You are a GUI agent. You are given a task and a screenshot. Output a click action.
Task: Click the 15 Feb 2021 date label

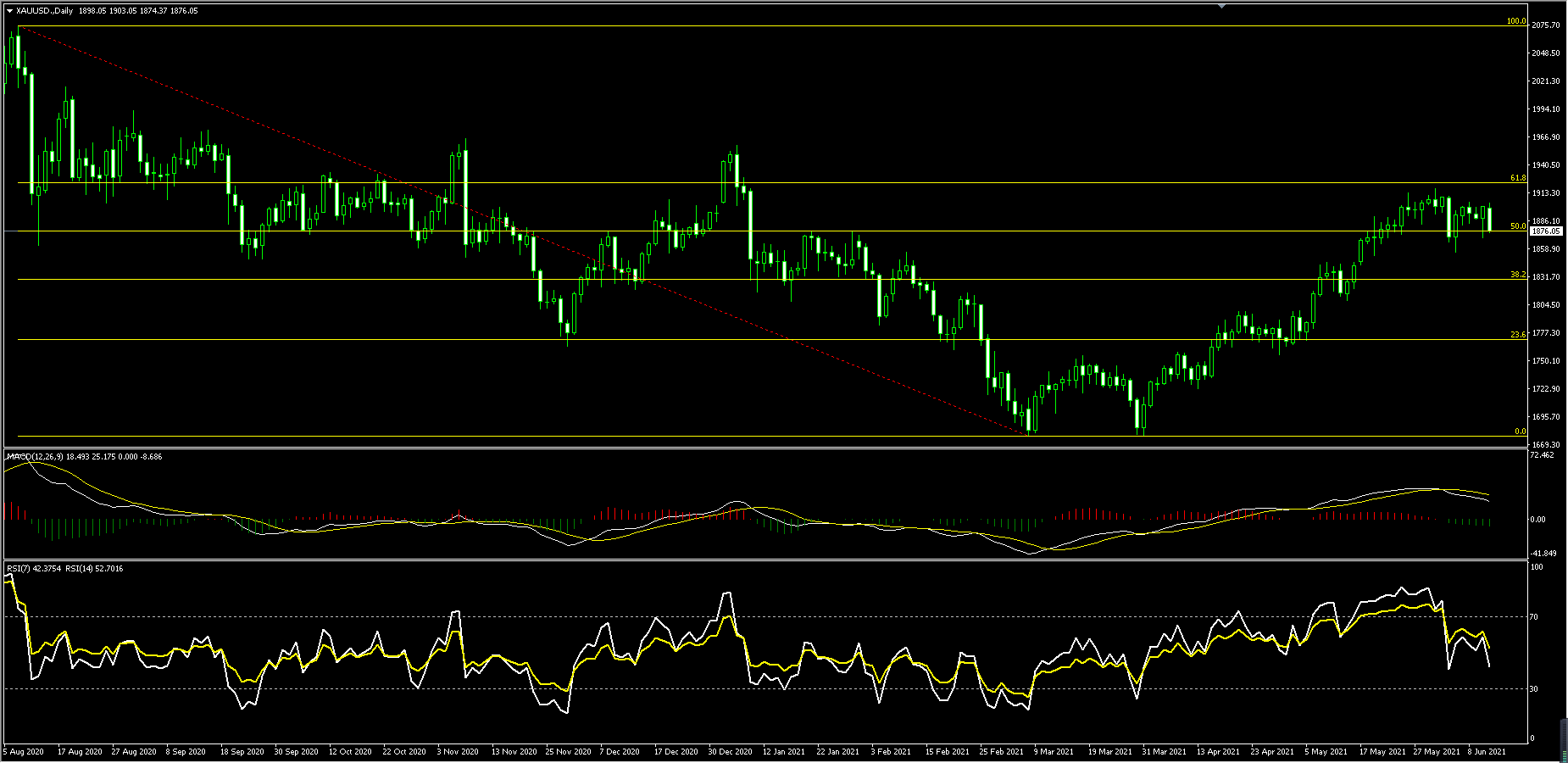coord(947,752)
